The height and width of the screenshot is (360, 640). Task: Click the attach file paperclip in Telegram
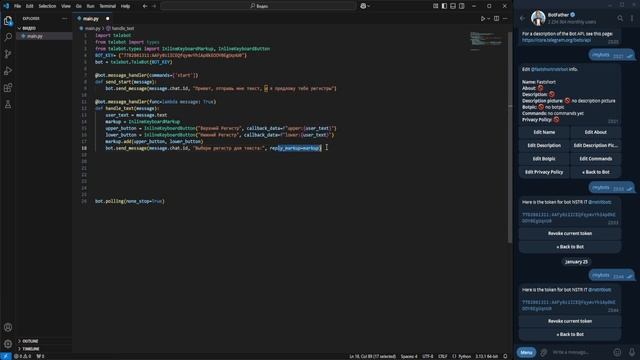544,352
